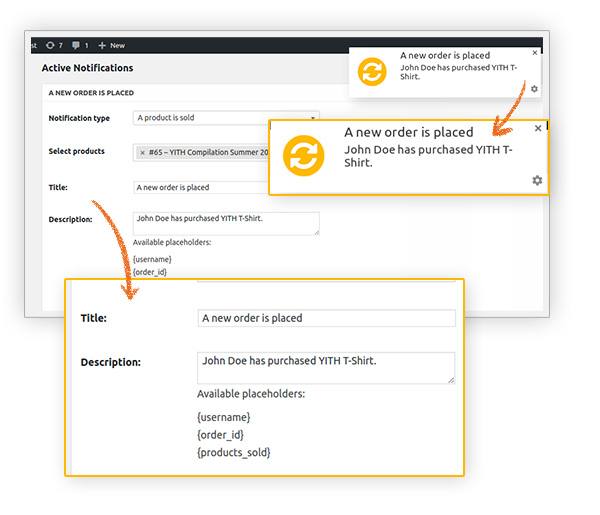This screenshot has height=515, width=600.
Task: Click the small orange sync notification icon
Action: [371, 72]
